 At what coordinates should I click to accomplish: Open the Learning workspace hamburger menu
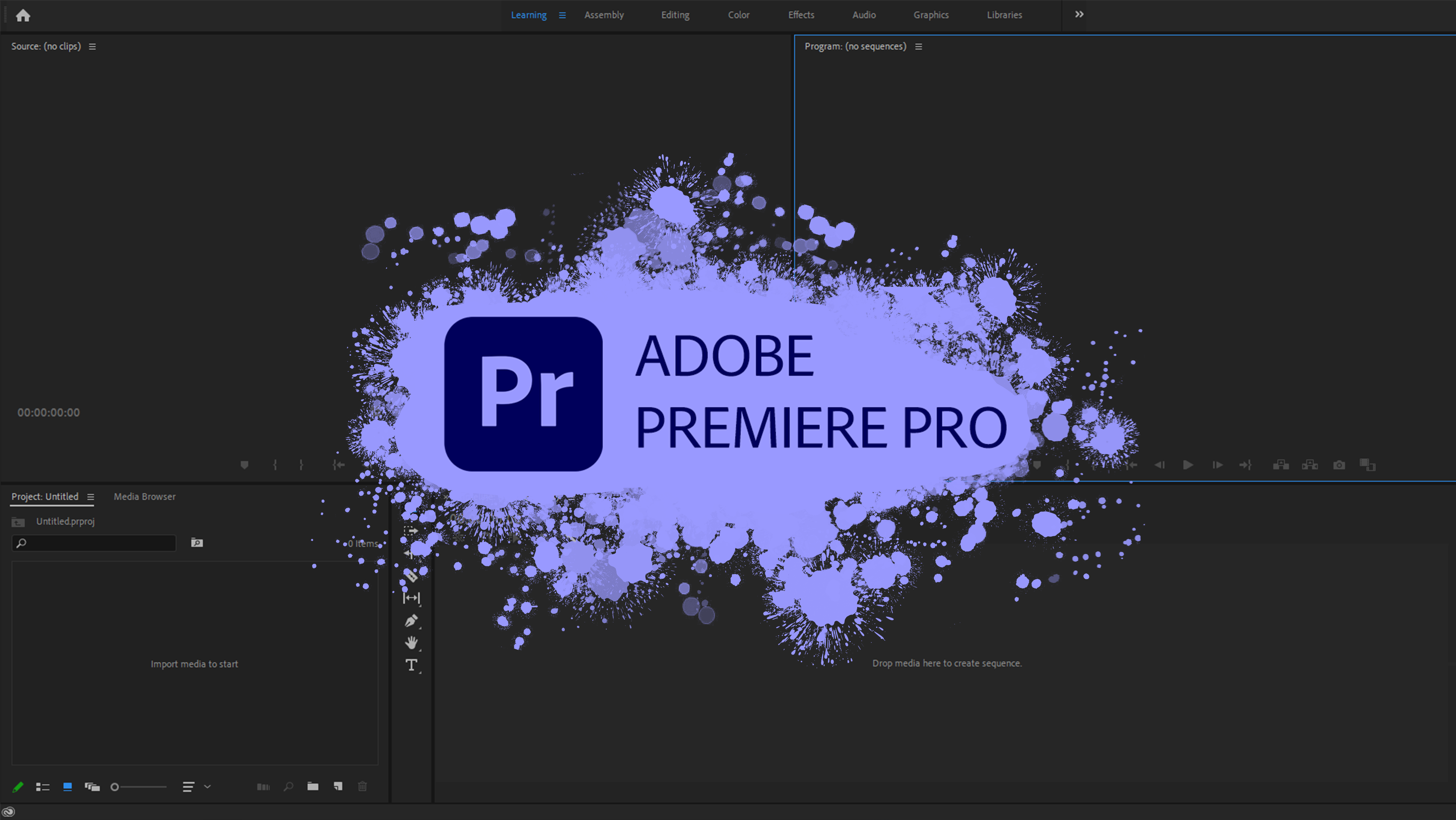point(562,15)
